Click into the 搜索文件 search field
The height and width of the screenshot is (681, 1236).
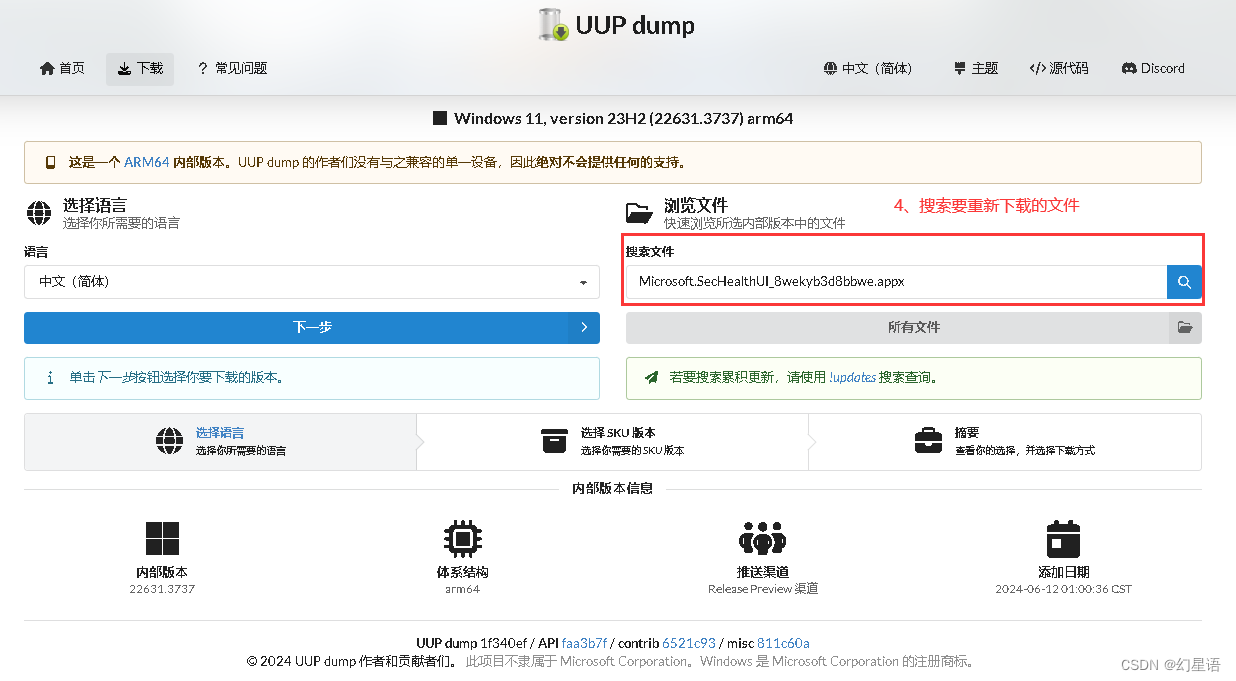(x=896, y=282)
